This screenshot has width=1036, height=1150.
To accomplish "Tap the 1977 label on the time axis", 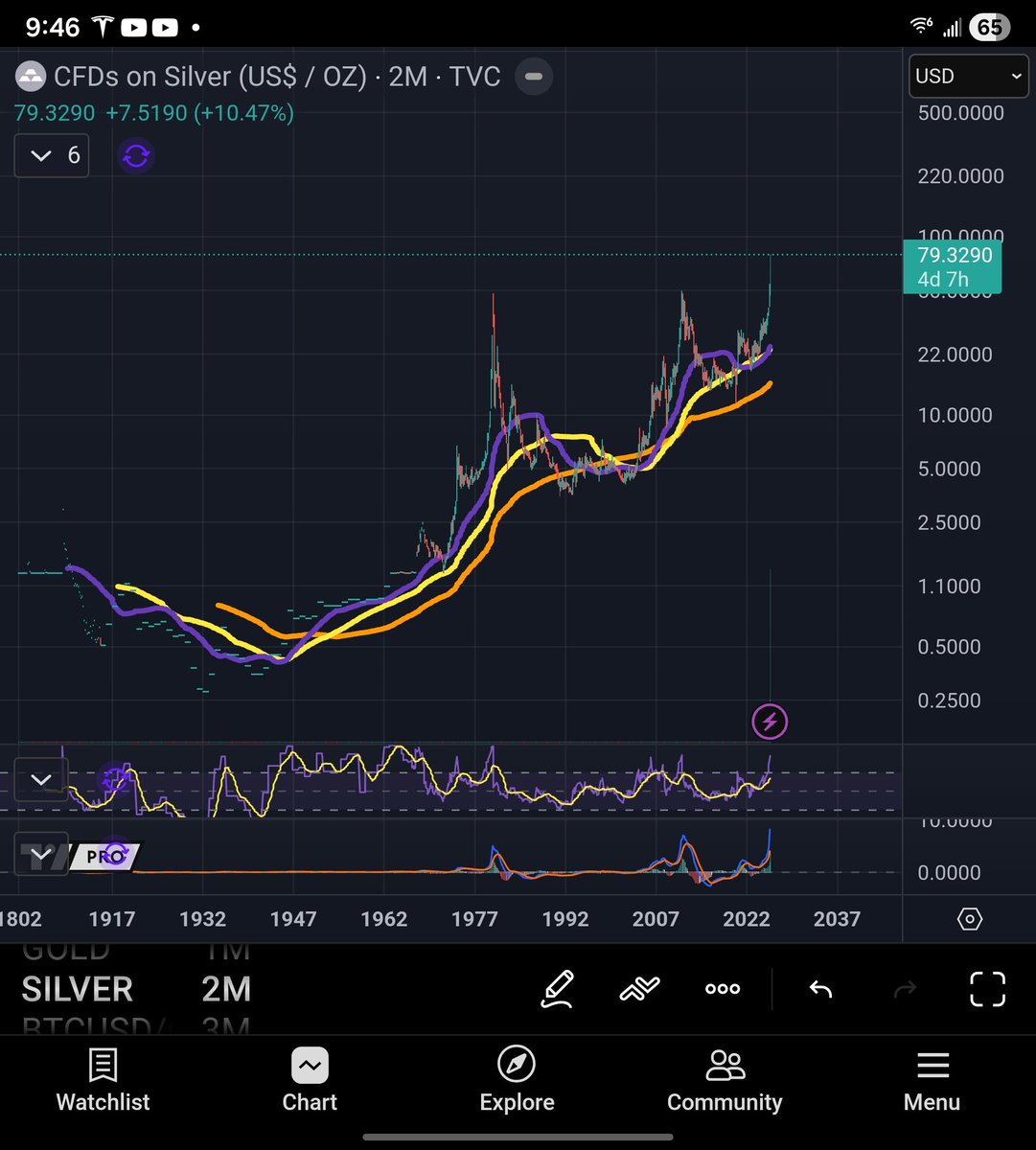I will (x=474, y=919).
